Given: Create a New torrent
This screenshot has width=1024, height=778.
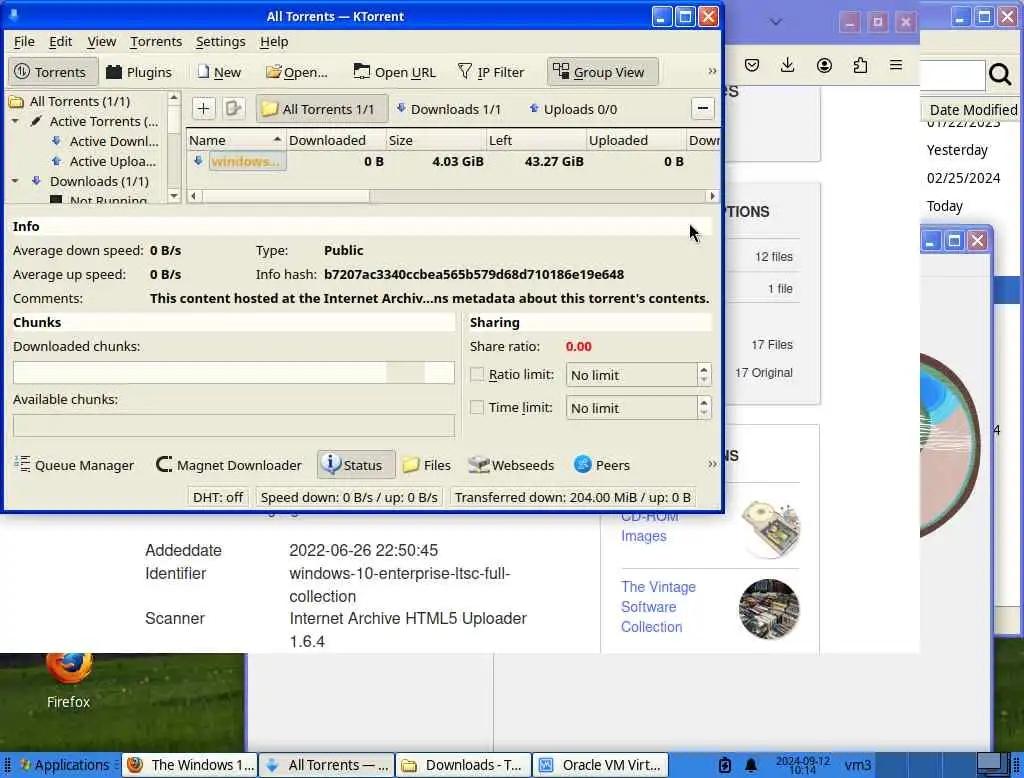Looking at the screenshot, I should coord(219,72).
